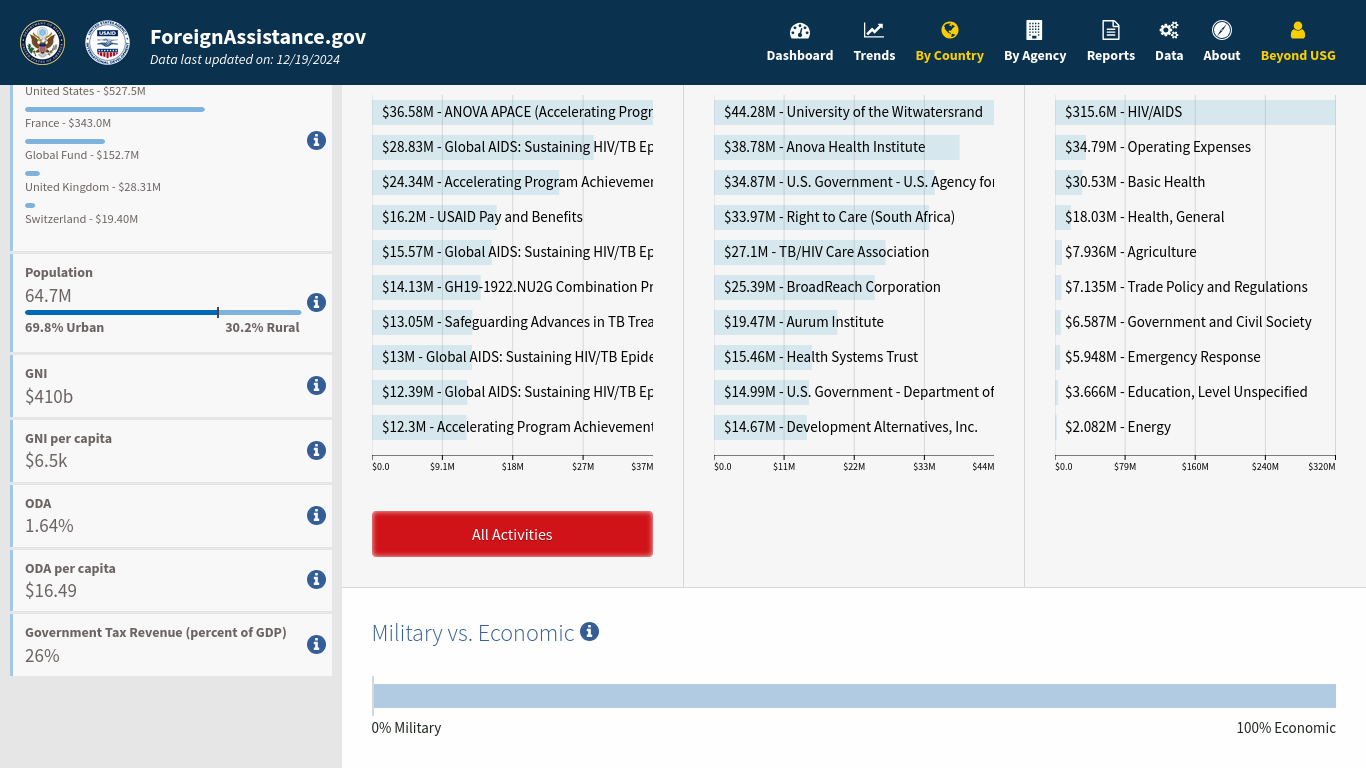
Task: Click Switzerland - $19.40M donor label
Action: point(82,219)
